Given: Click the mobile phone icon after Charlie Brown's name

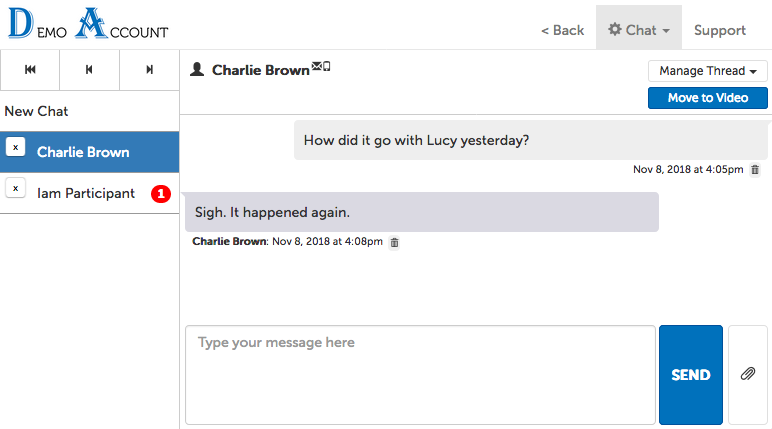Looking at the screenshot, I should [x=326, y=66].
